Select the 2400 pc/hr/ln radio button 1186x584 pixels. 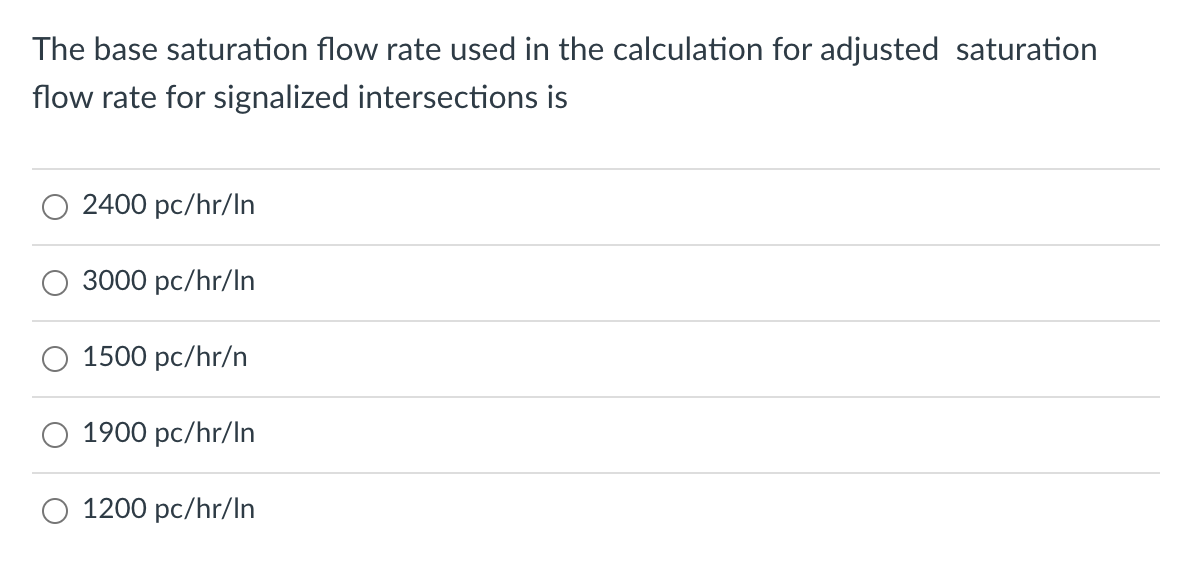(55, 206)
